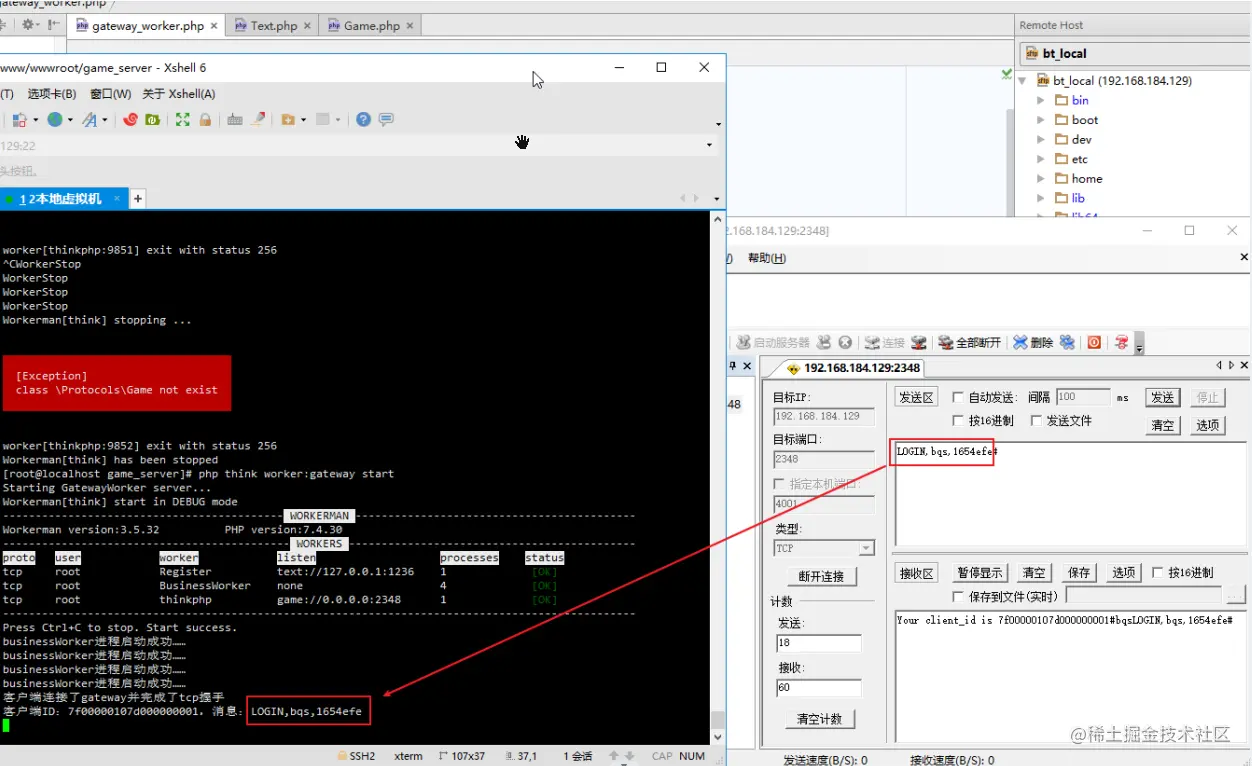Click the 发送 count field showing 18
This screenshot has height=766, width=1252.
818,643
